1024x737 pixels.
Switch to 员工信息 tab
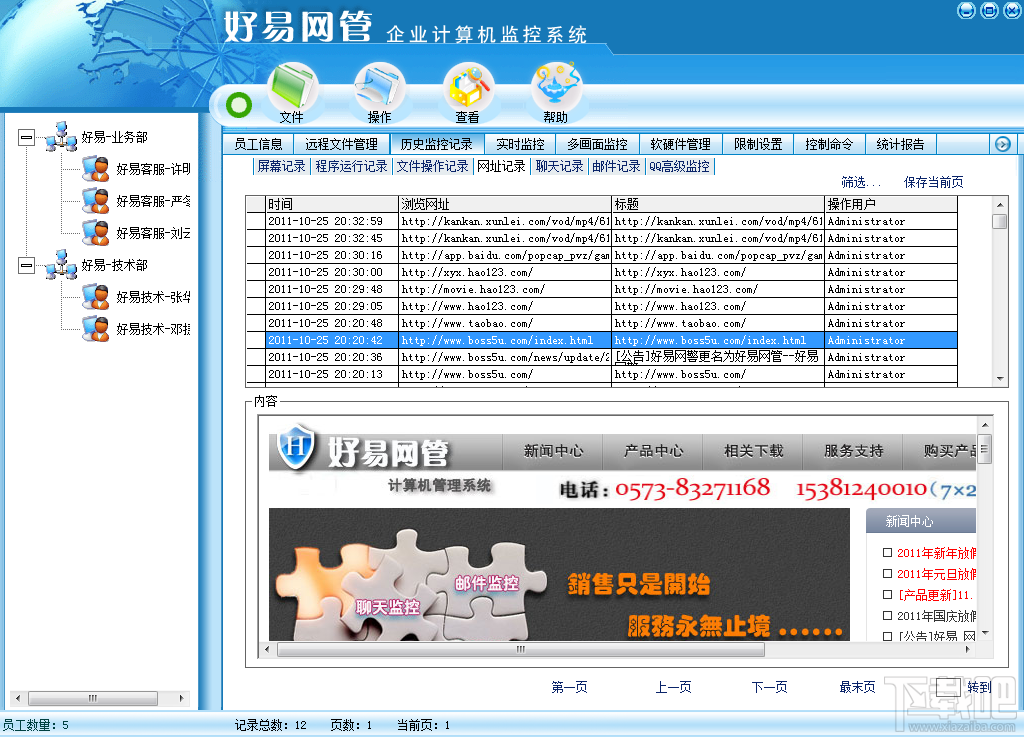259,144
